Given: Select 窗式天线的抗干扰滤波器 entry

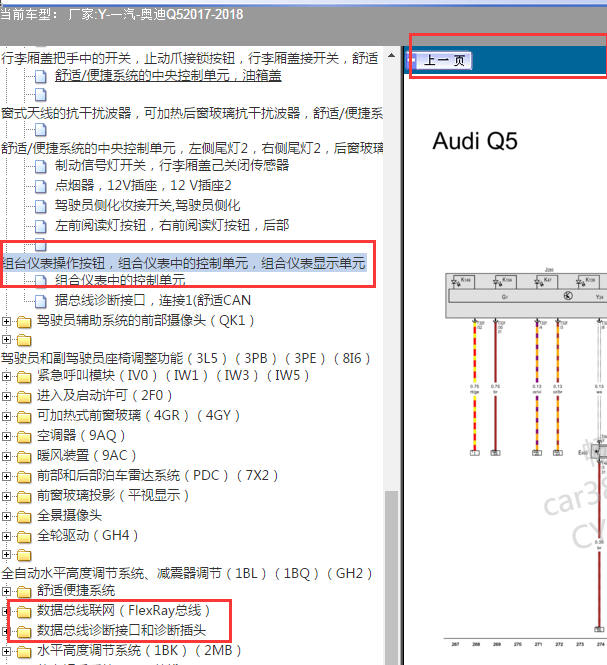Looking at the screenshot, I should click(x=192, y=114).
